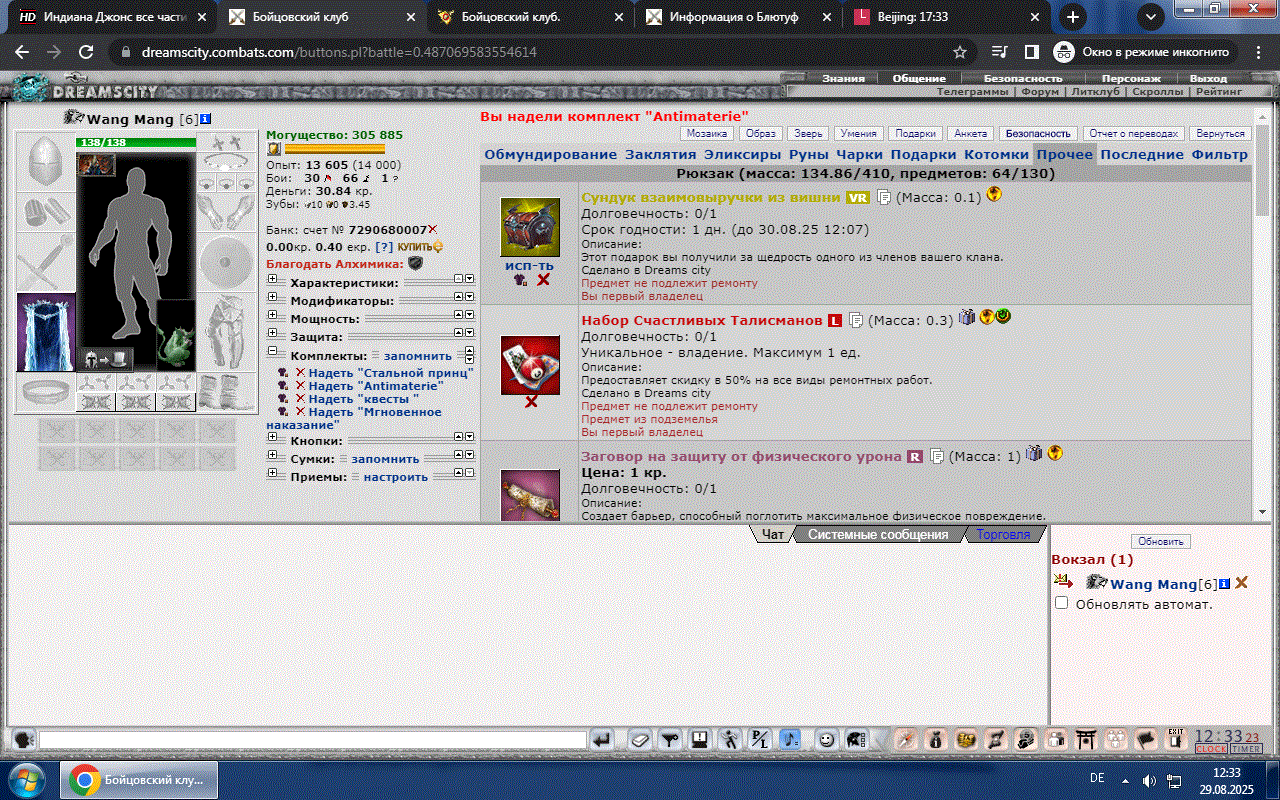Toggle the transliteration R/L button

761,740
